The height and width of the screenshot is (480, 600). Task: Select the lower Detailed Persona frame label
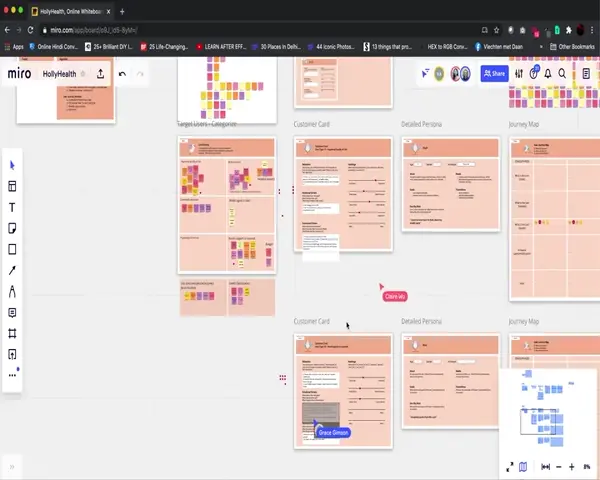[x=421, y=322]
